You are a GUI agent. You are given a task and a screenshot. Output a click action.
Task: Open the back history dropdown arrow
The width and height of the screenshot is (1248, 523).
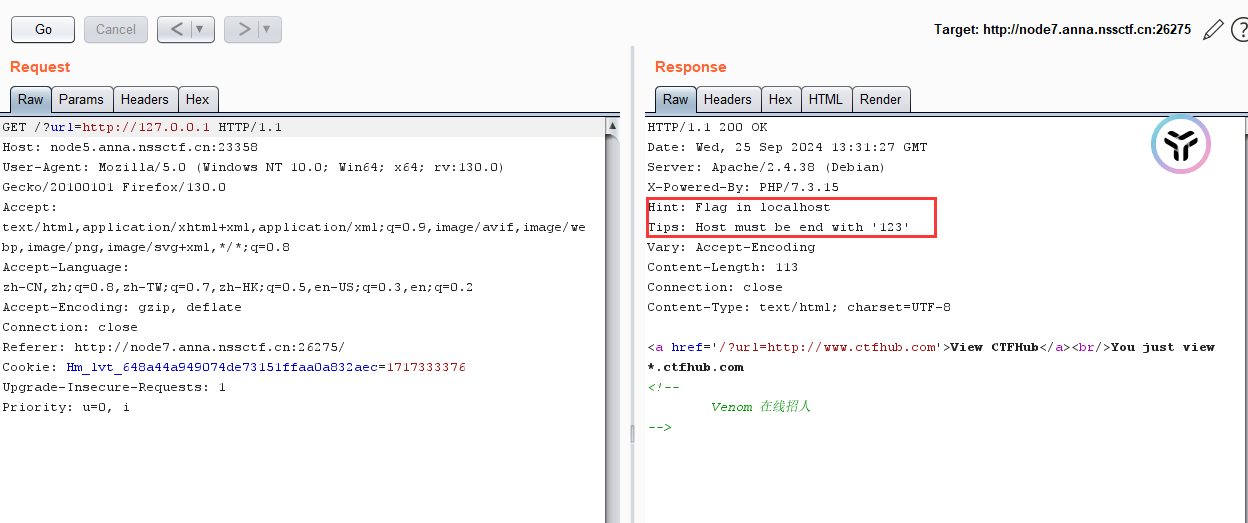[x=201, y=29]
